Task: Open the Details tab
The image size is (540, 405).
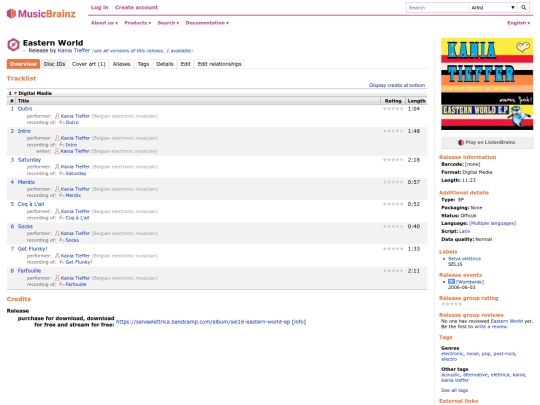Action: point(165,64)
